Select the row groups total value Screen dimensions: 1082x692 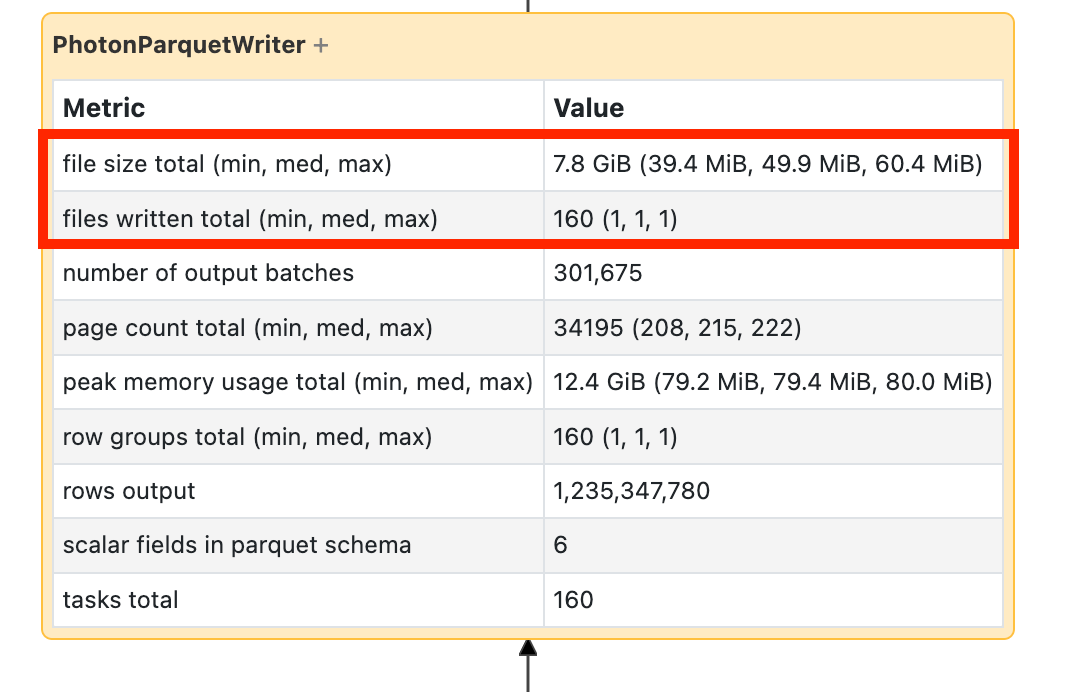pos(616,437)
